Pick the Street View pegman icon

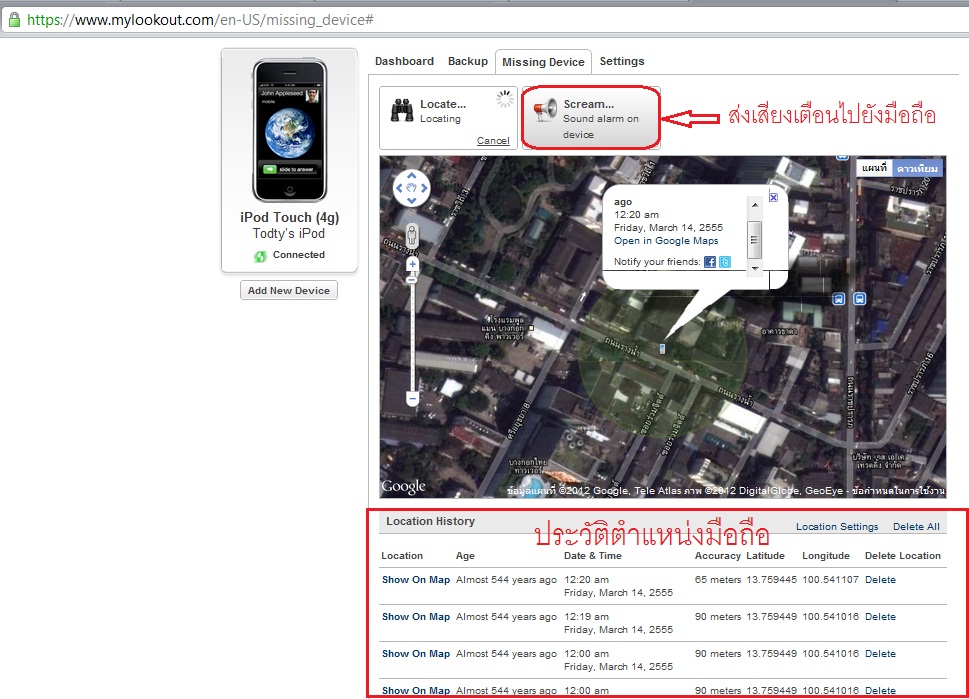[411, 236]
